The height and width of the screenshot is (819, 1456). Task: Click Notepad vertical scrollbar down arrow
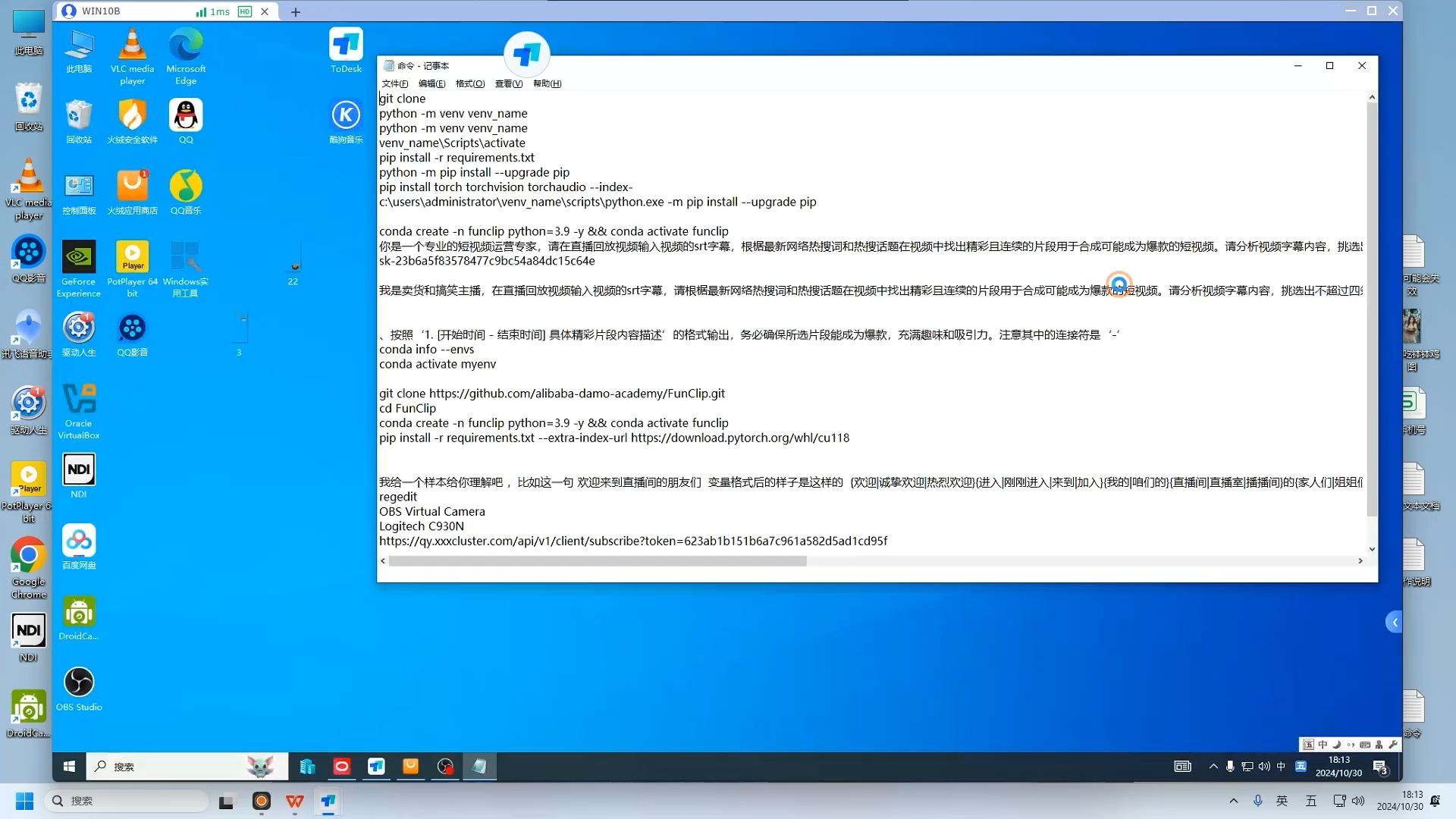pyautogui.click(x=1372, y=549)
